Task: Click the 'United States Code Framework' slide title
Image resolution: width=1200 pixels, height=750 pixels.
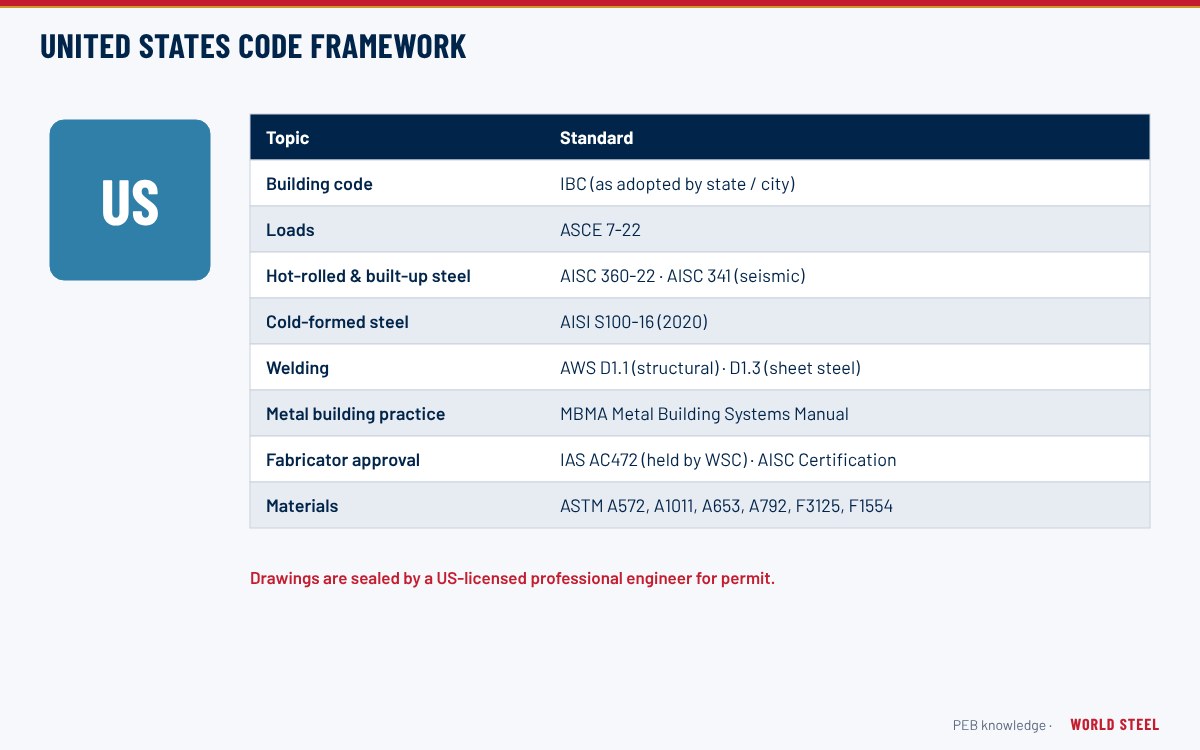Action: 253,46
